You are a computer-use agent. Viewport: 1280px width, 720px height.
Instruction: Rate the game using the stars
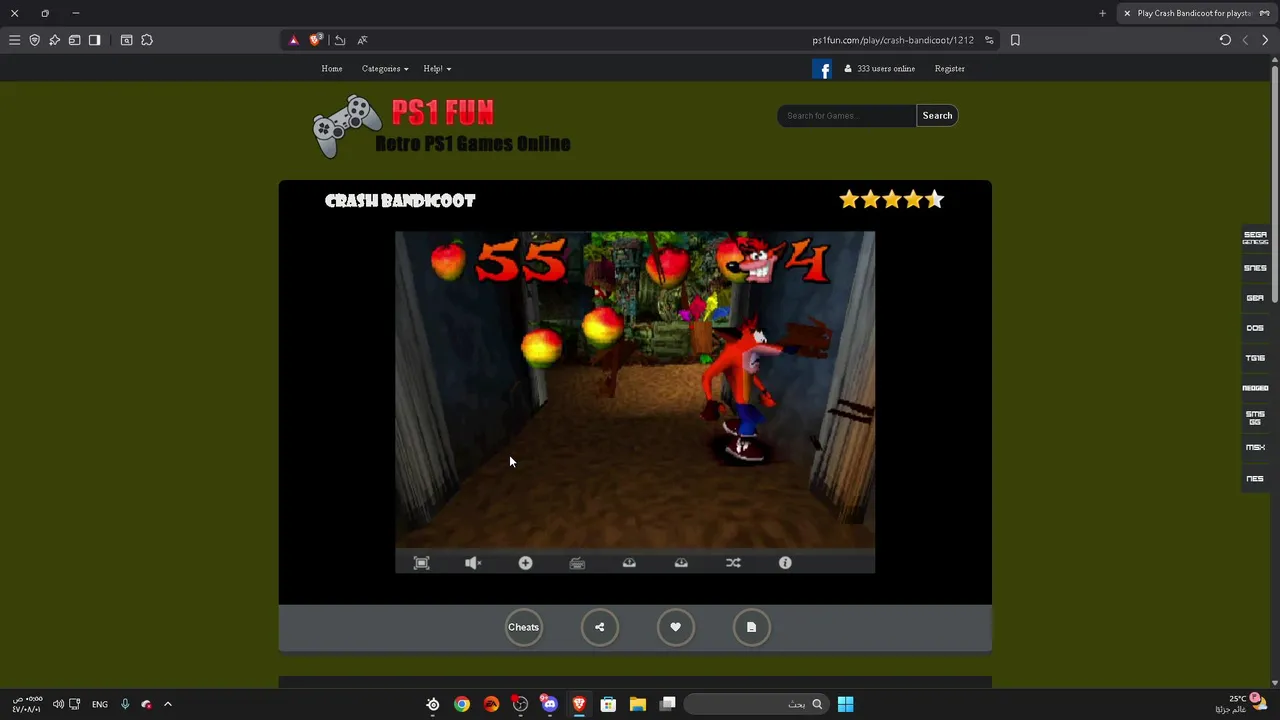point(892,200)
